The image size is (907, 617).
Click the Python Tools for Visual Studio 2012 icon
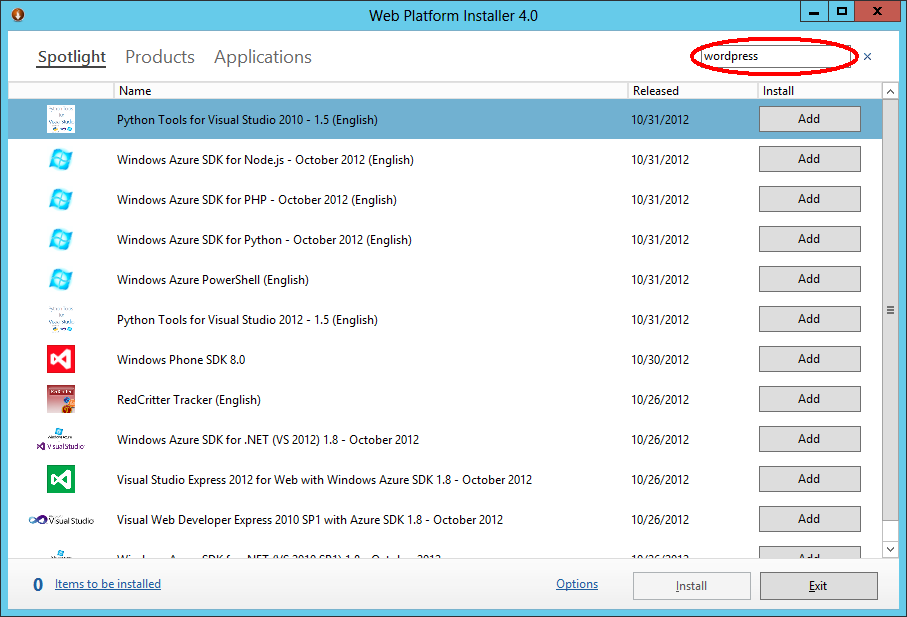[61, 319]
